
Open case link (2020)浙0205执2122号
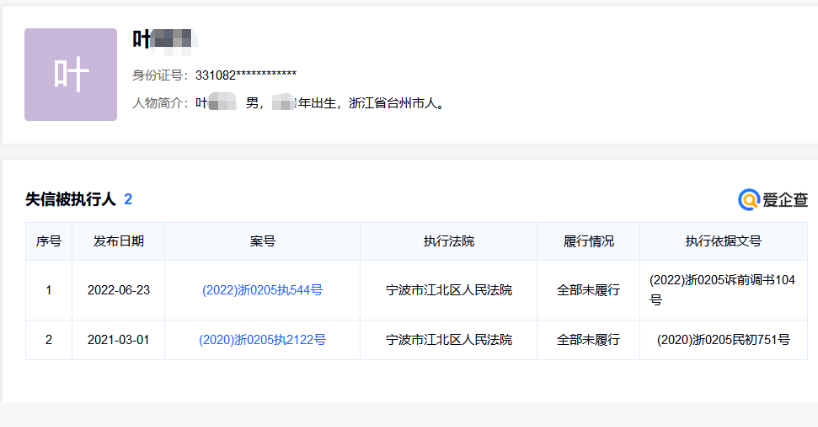[x=262, y=340]
